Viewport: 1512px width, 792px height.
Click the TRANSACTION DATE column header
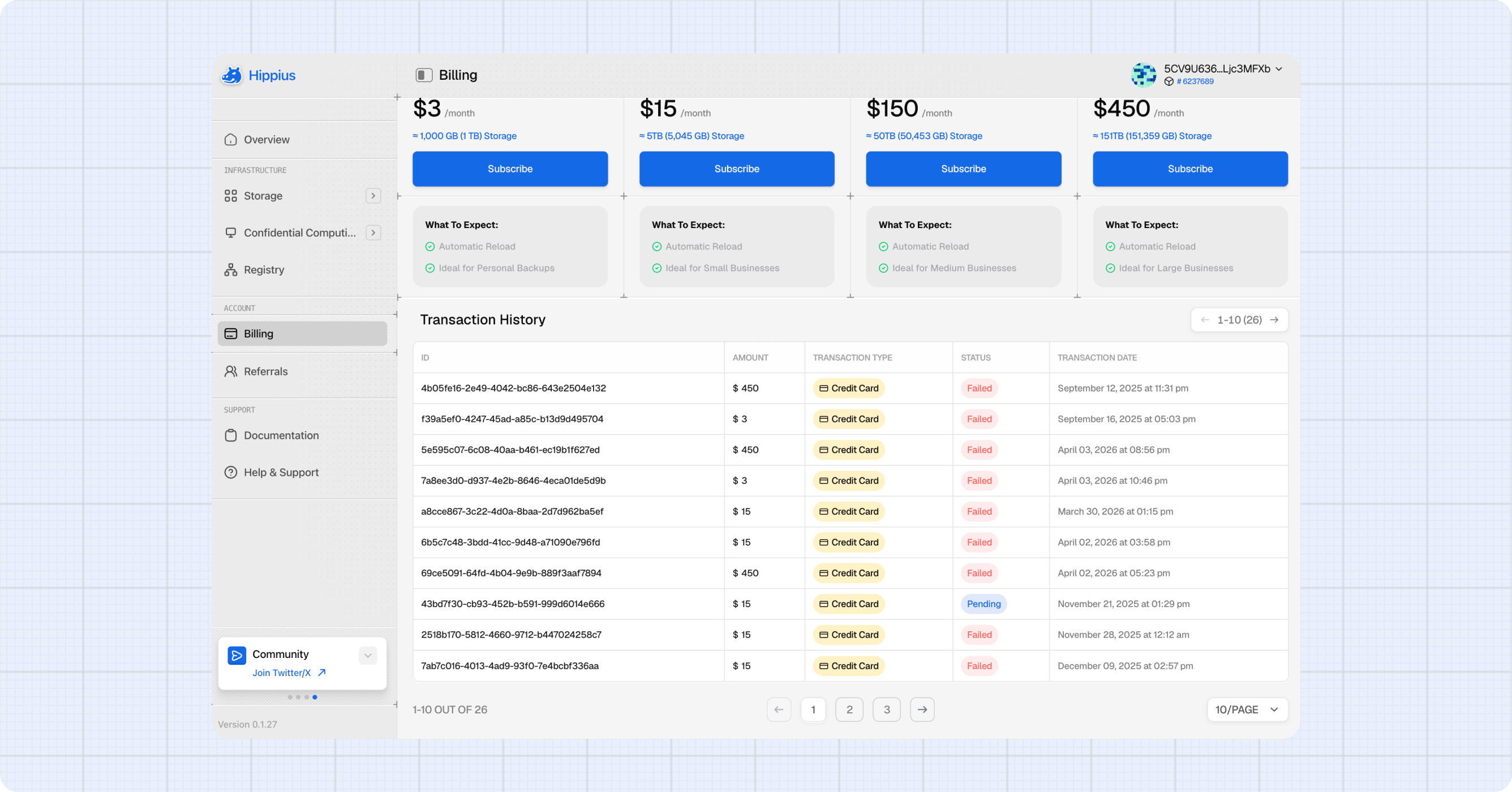(1097, 358)
